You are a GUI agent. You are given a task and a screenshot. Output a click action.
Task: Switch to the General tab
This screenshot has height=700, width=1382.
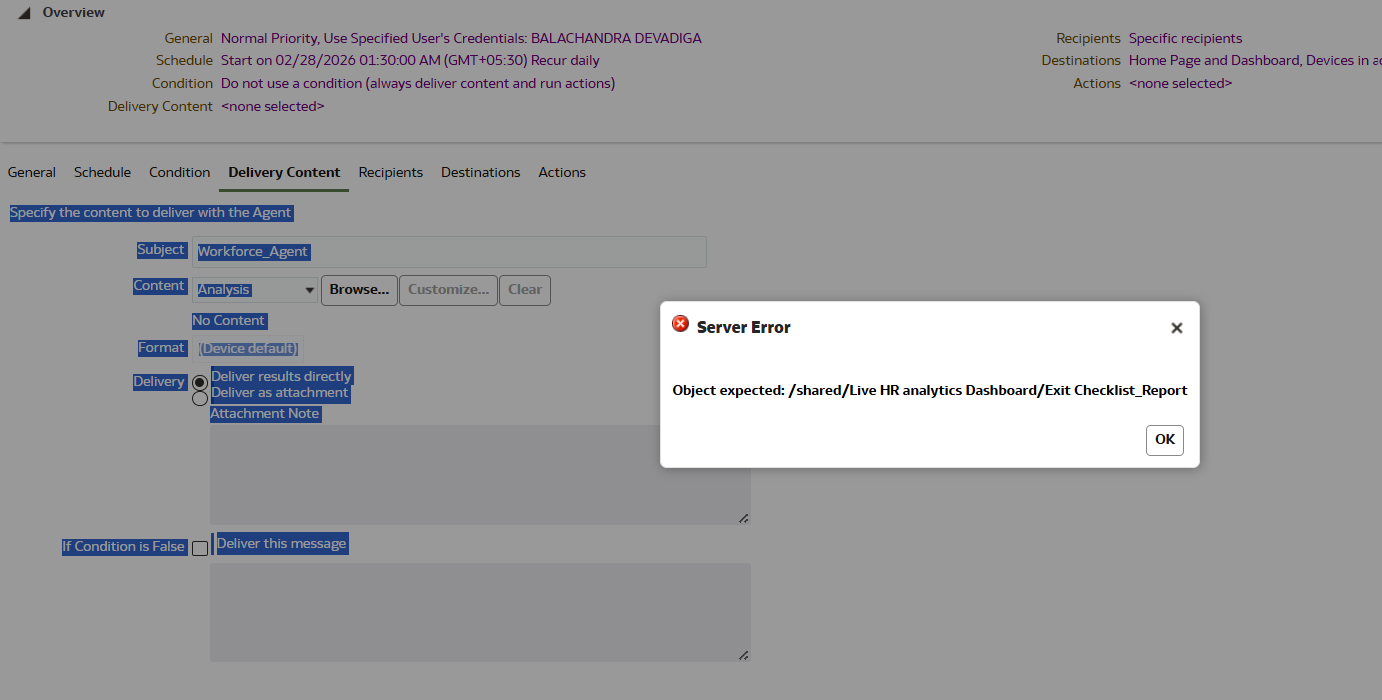(32, 172)
